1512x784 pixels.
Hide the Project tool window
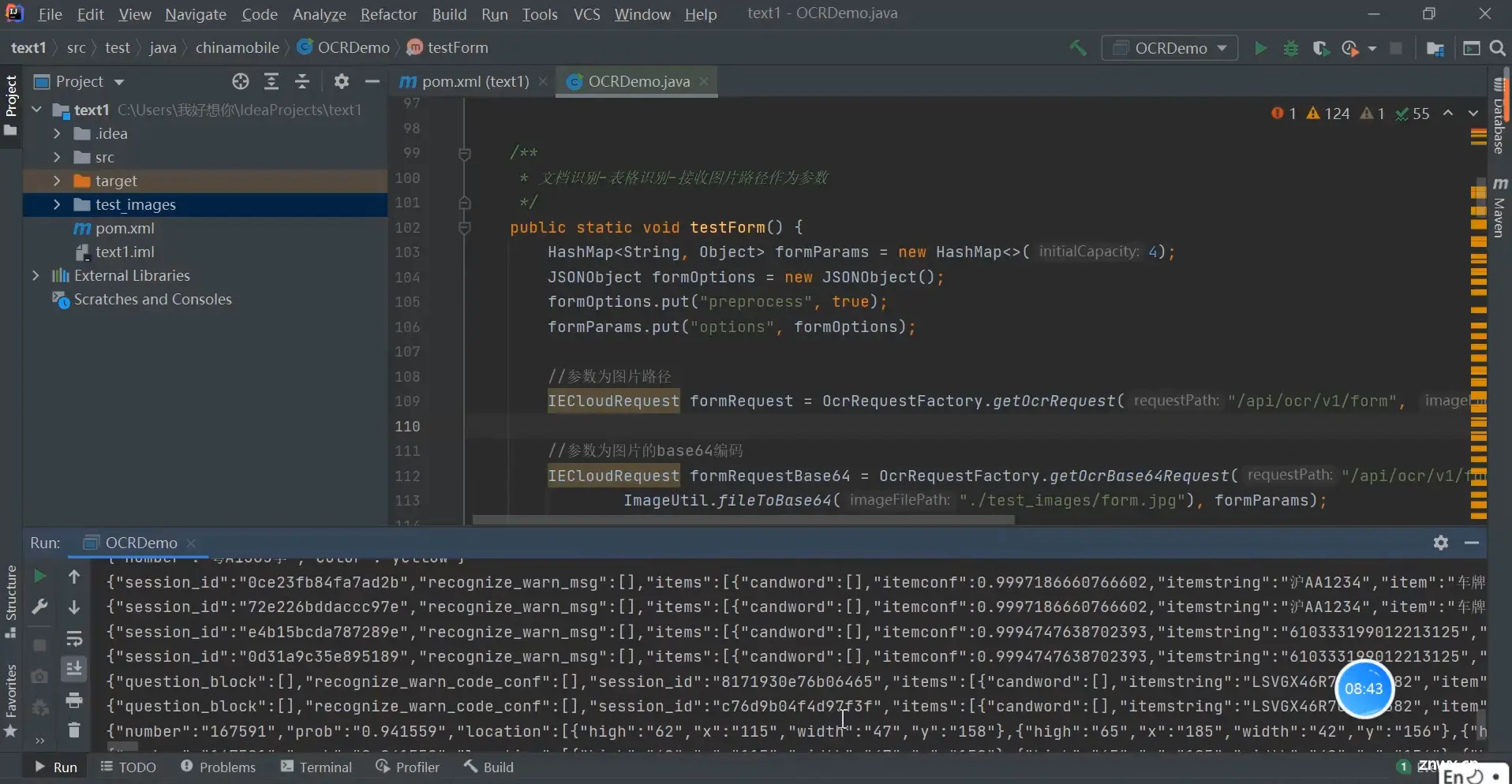click(372, 81)
